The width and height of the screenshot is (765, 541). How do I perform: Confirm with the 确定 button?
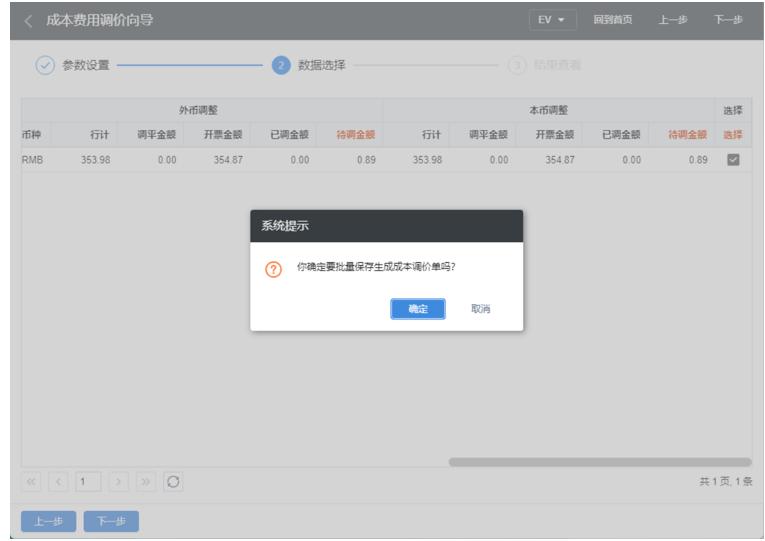point(418,309)
